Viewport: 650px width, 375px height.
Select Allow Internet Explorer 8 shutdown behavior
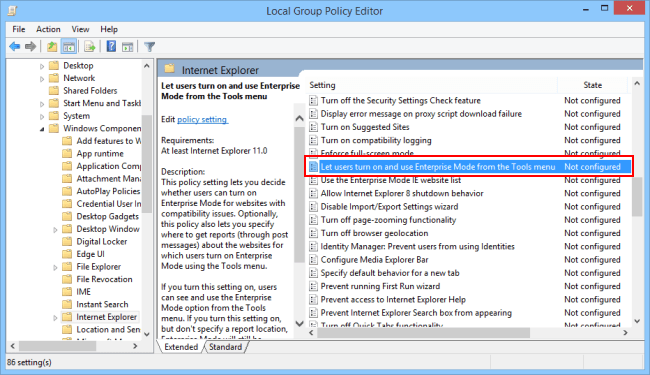pos(402,194)
